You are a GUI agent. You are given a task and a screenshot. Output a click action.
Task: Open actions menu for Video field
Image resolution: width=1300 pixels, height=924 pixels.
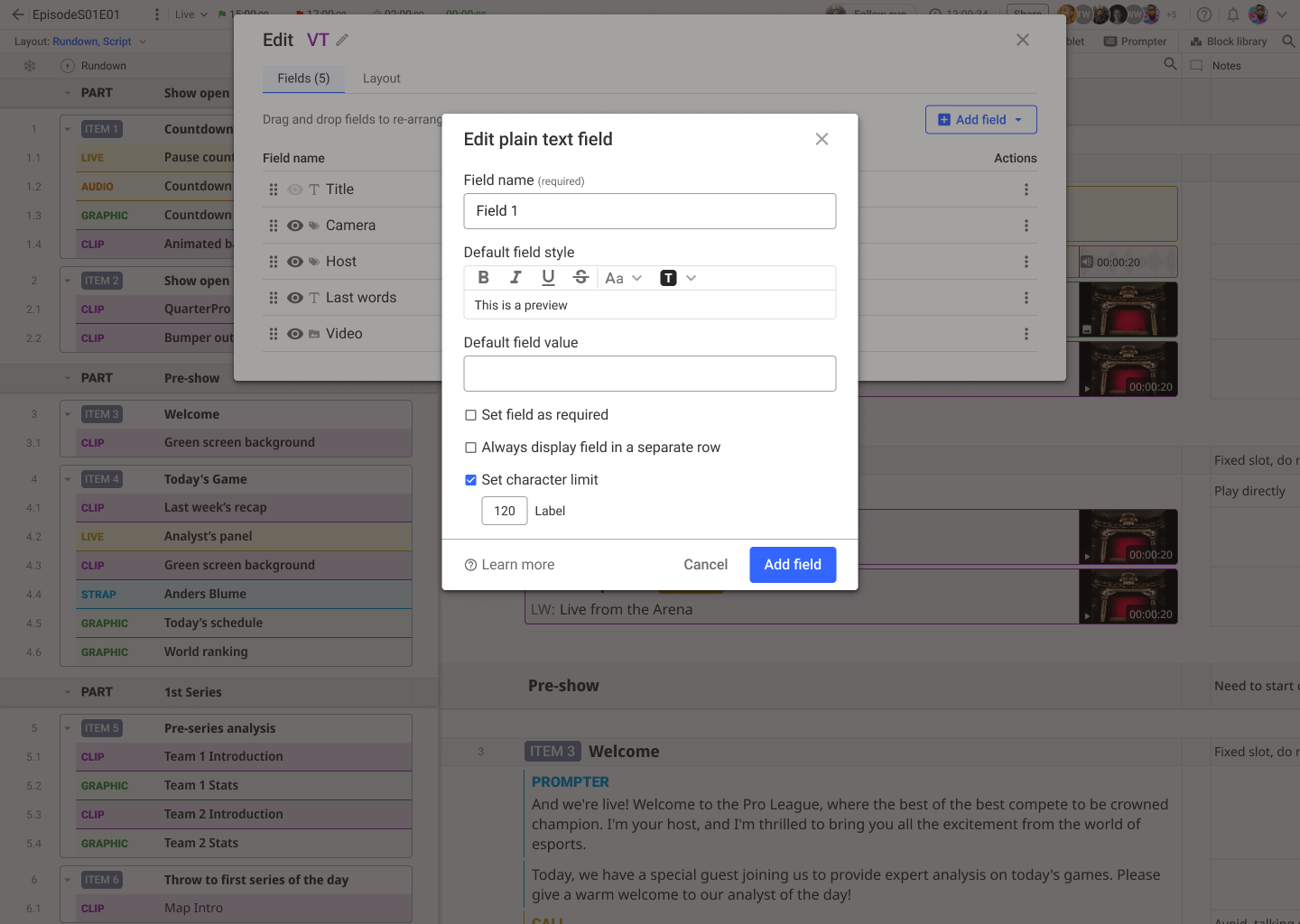coord(1026,334)
